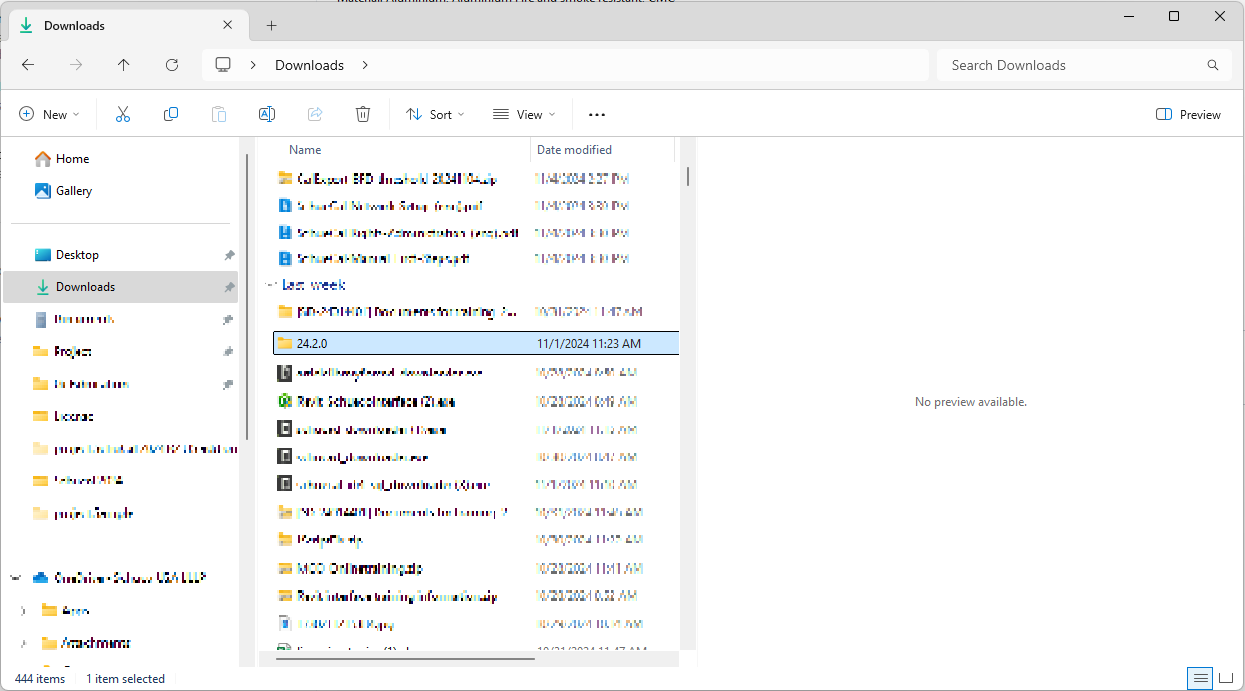Toggle the Preview pane button
This screenshot has width=1245, height=691.
[1188, 115]
